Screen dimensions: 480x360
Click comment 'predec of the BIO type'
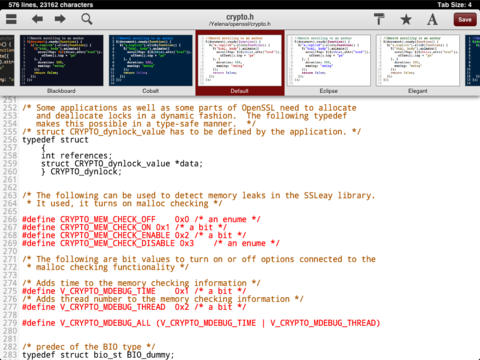[x=89, y=347]
